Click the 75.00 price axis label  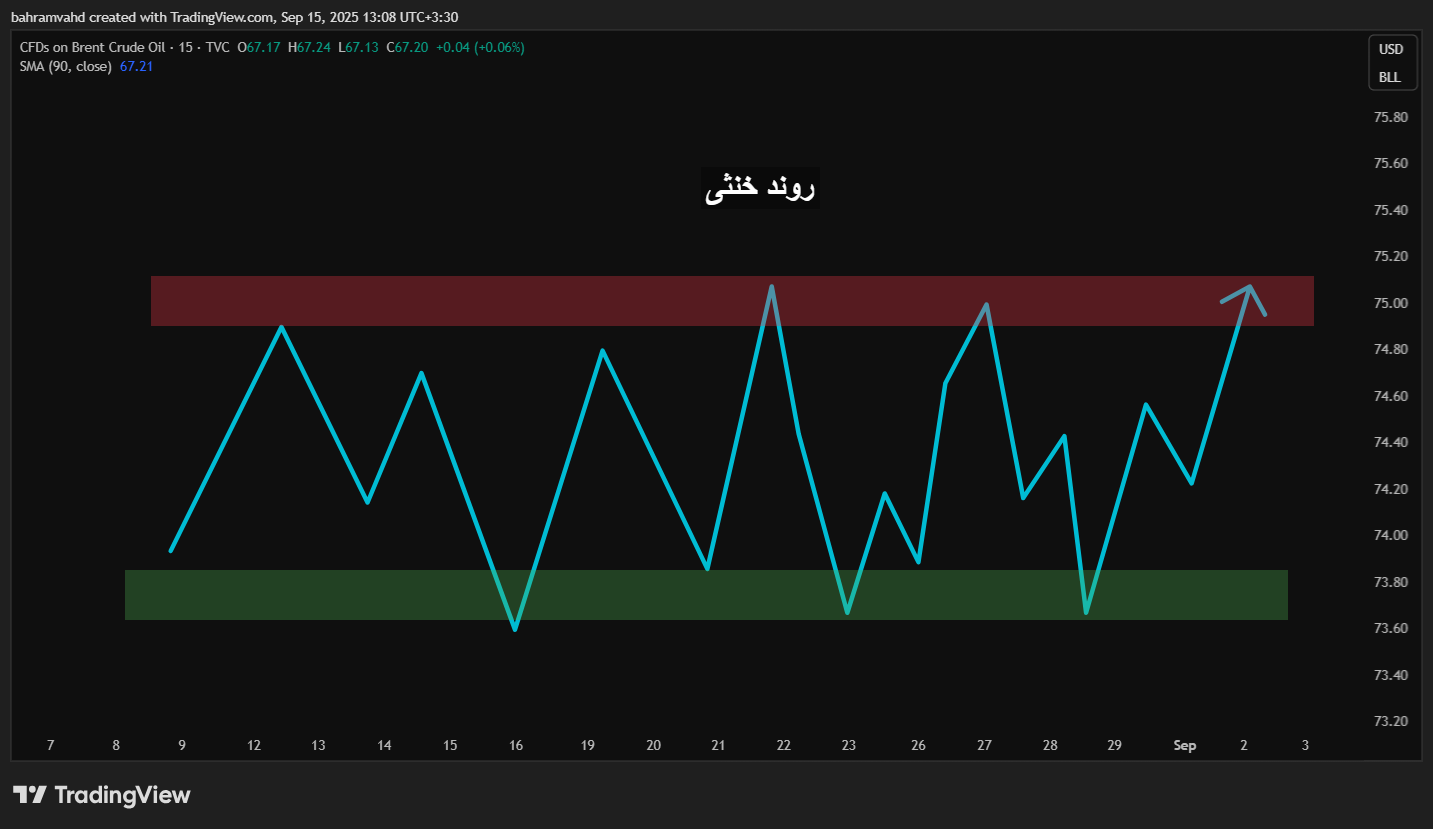pyautogui.click(x=1390, y=303)
